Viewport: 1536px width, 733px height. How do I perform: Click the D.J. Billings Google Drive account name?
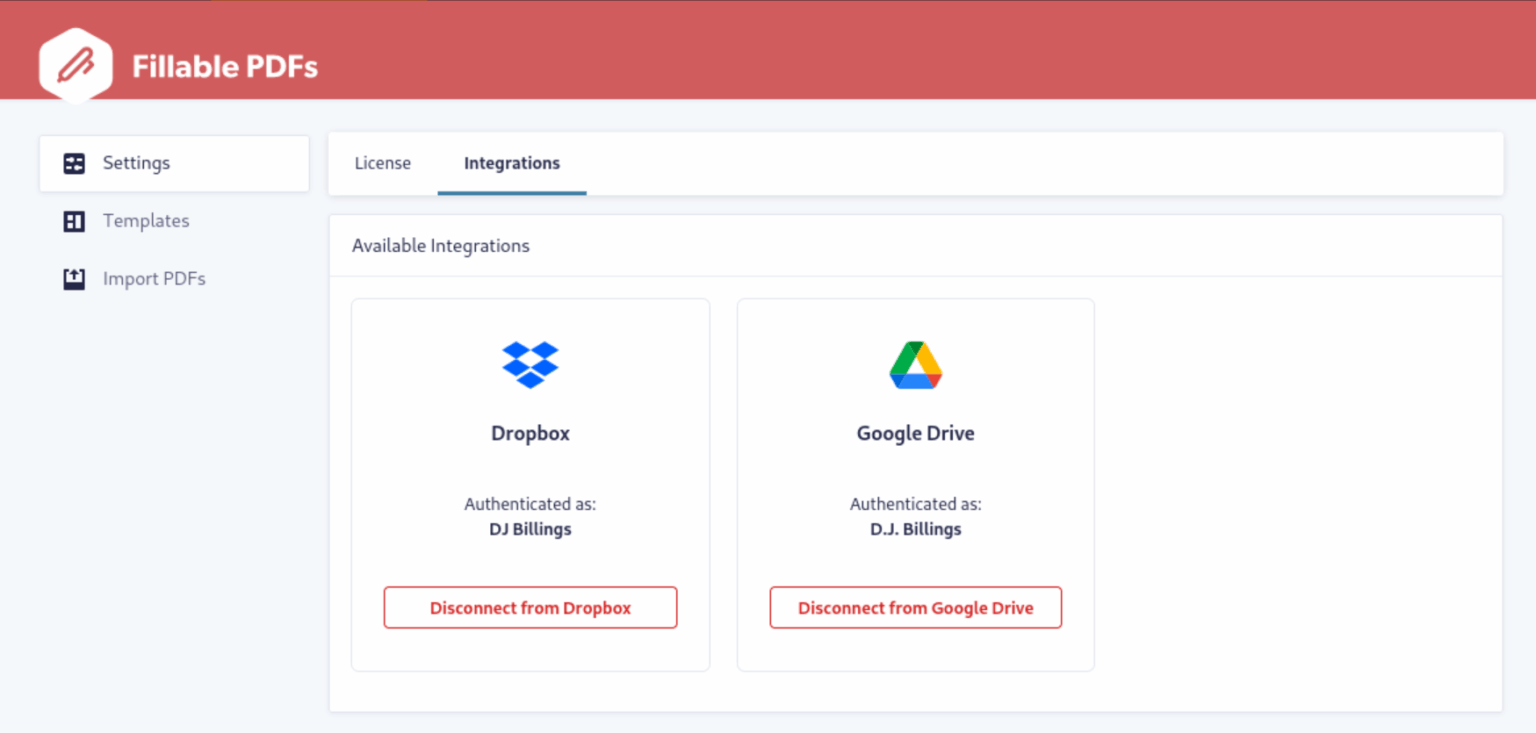(916, 529)
